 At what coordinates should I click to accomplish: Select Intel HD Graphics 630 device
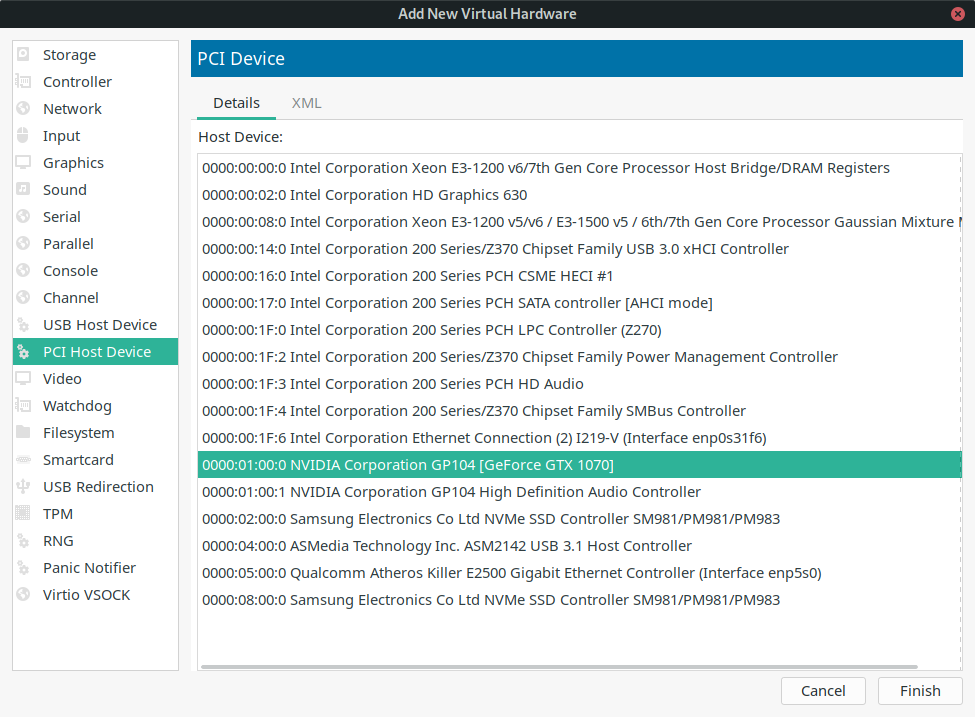(x=579, y=195)
